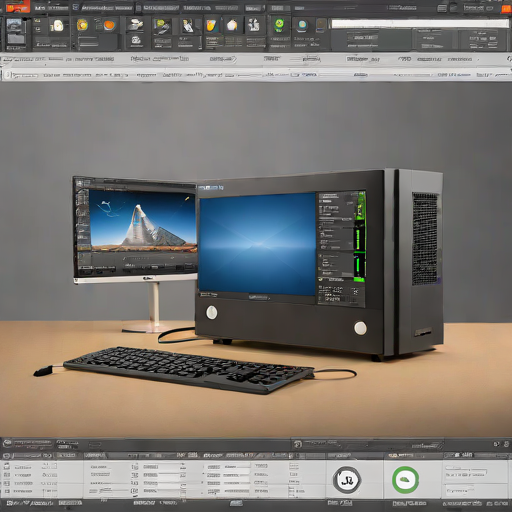Image resolution: width=512 pixels, height=512 pixels.
Task: Select the yellow-green note and pencil icon
Action: pos(162,26)
